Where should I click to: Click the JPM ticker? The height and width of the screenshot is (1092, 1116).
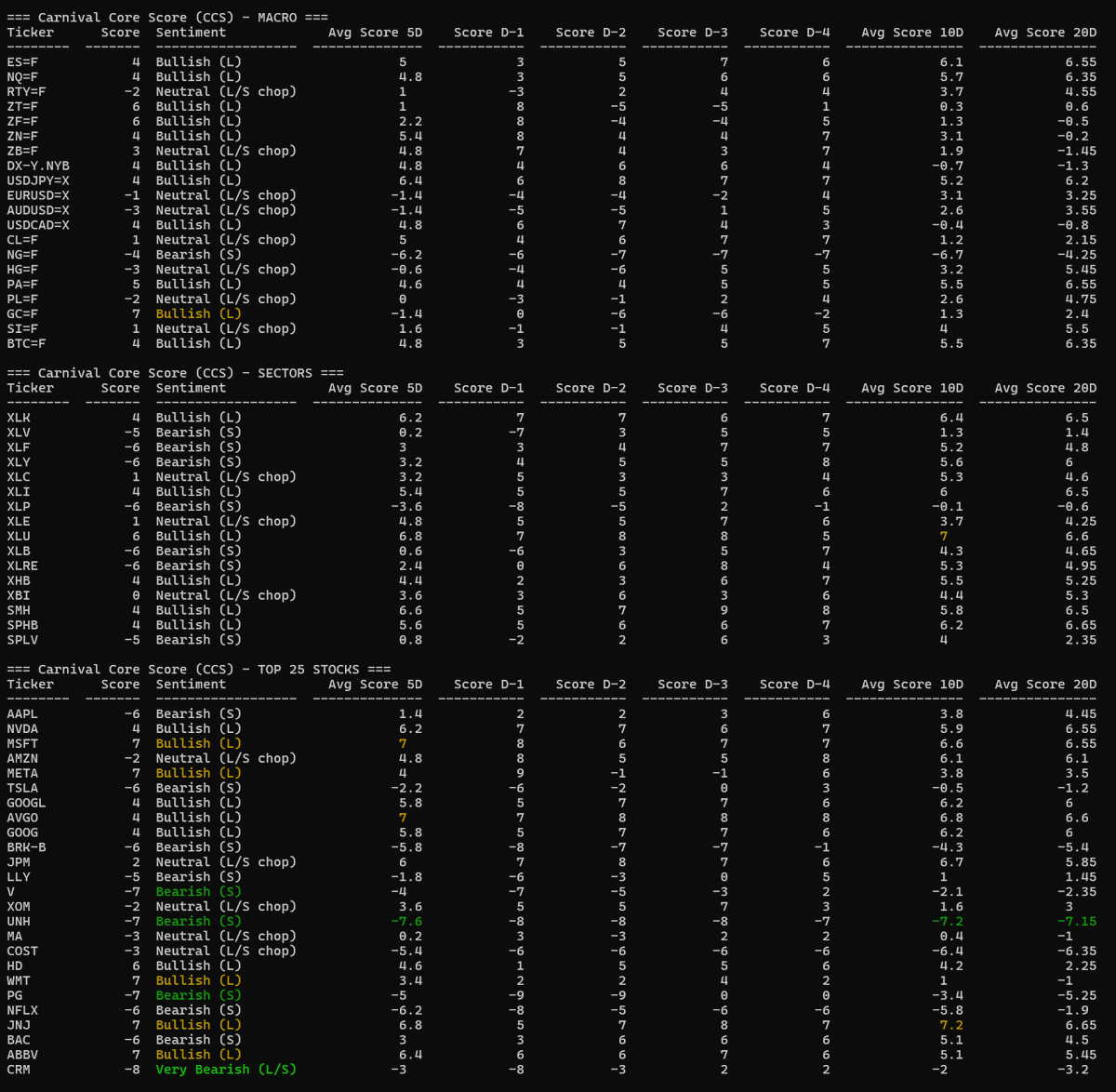coord(19,863)
